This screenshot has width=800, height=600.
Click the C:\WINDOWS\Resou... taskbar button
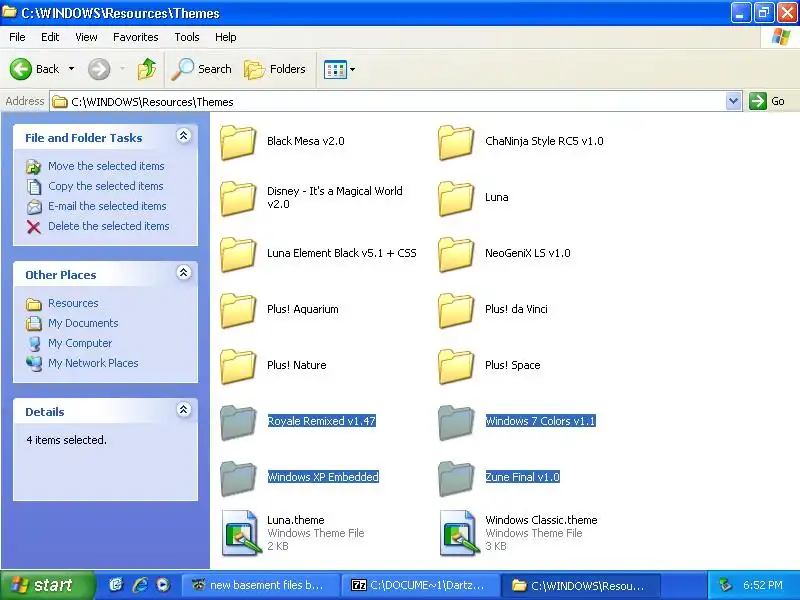(x=581, y=585)
